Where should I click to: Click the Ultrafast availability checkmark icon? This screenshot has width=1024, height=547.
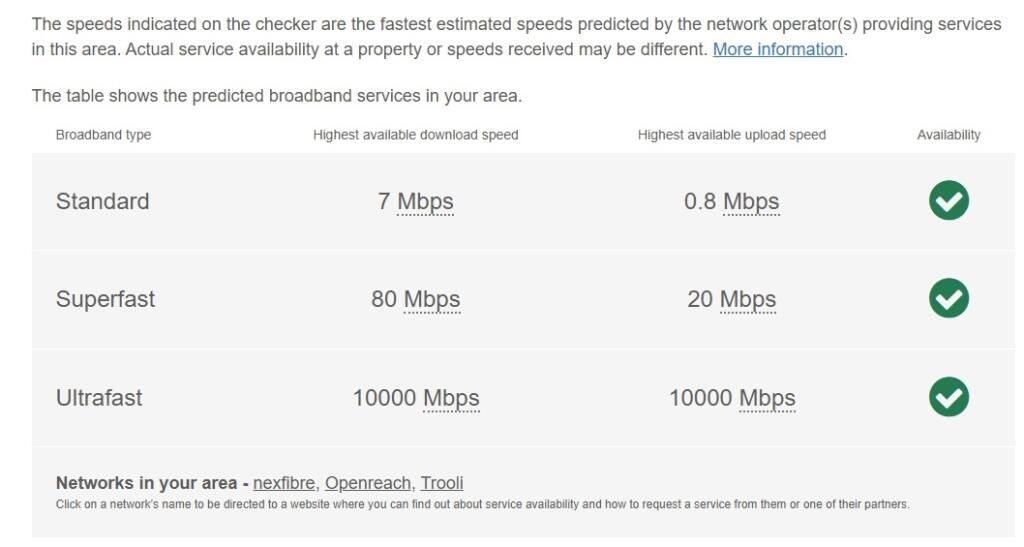(948, 397)
